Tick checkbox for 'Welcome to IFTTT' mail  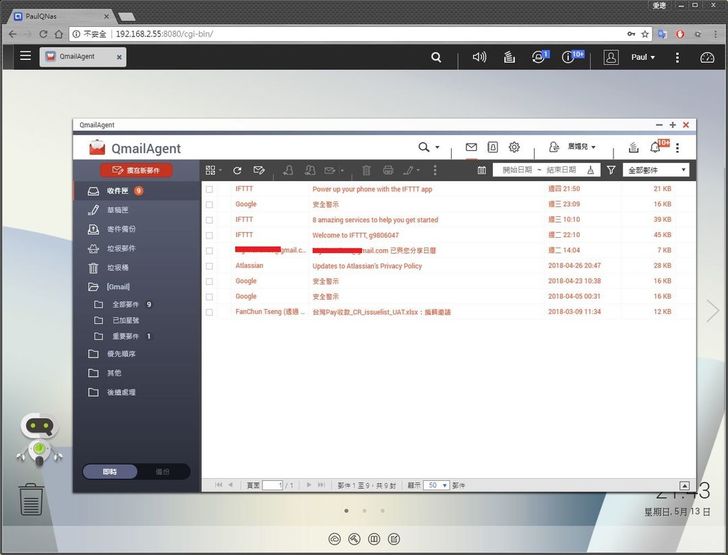coord(209,235)
